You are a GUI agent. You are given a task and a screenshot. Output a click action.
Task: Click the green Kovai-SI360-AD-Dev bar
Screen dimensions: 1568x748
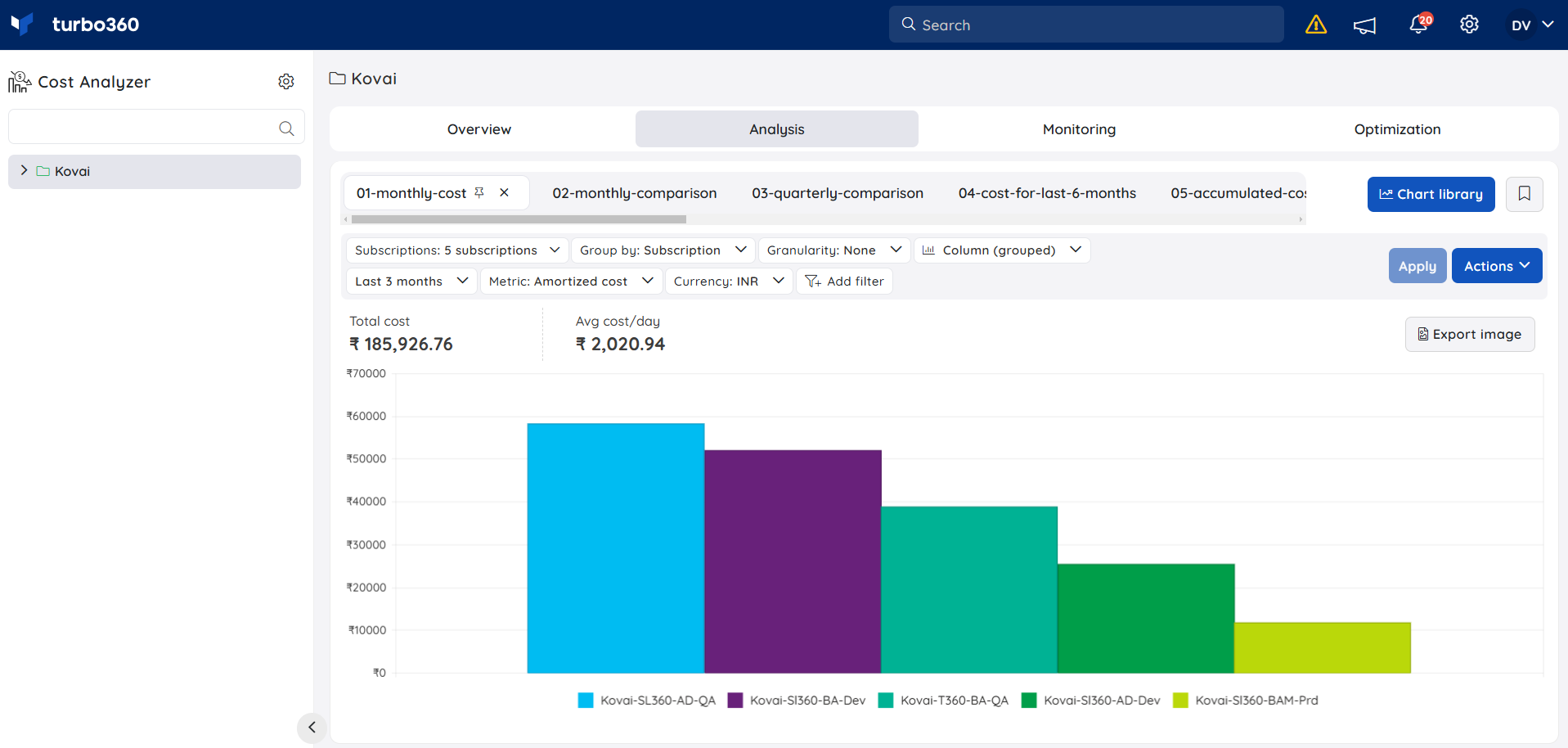pos(1146,619)
